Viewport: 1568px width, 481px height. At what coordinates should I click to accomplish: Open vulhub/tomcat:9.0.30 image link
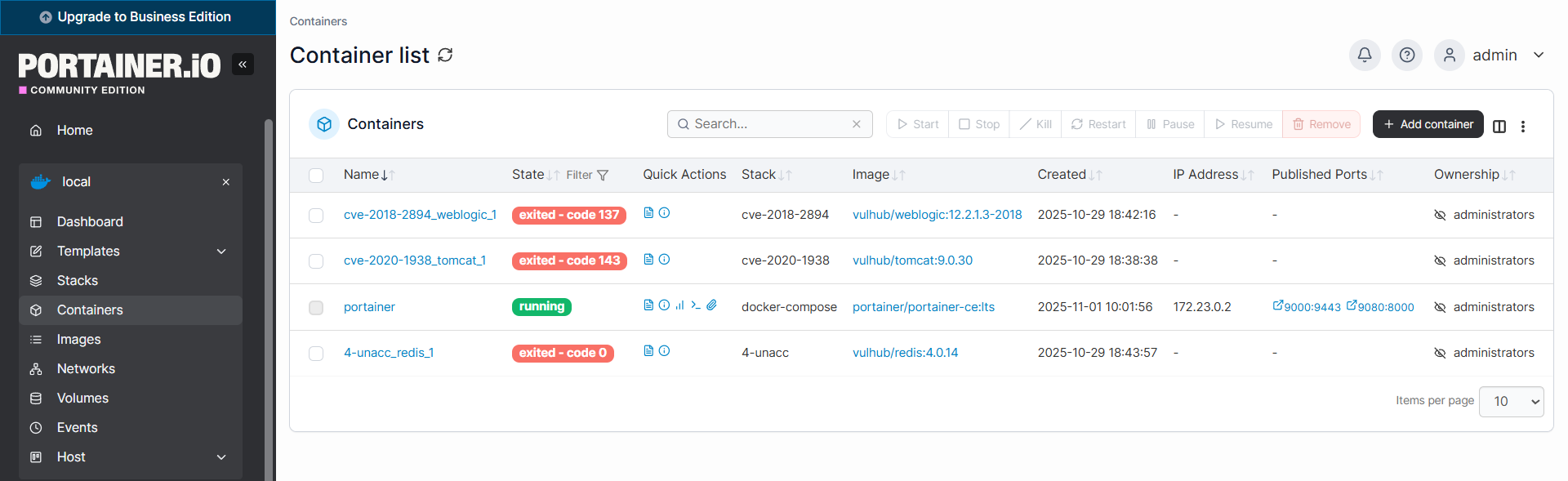coord(912,261)
